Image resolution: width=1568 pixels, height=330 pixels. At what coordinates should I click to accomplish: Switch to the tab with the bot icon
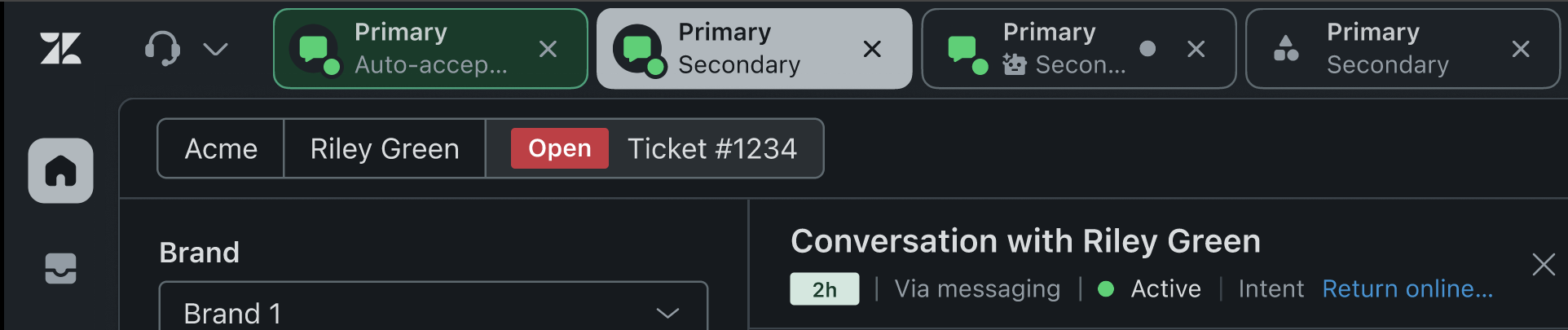pyautogui.click(x=1078, y=49)
